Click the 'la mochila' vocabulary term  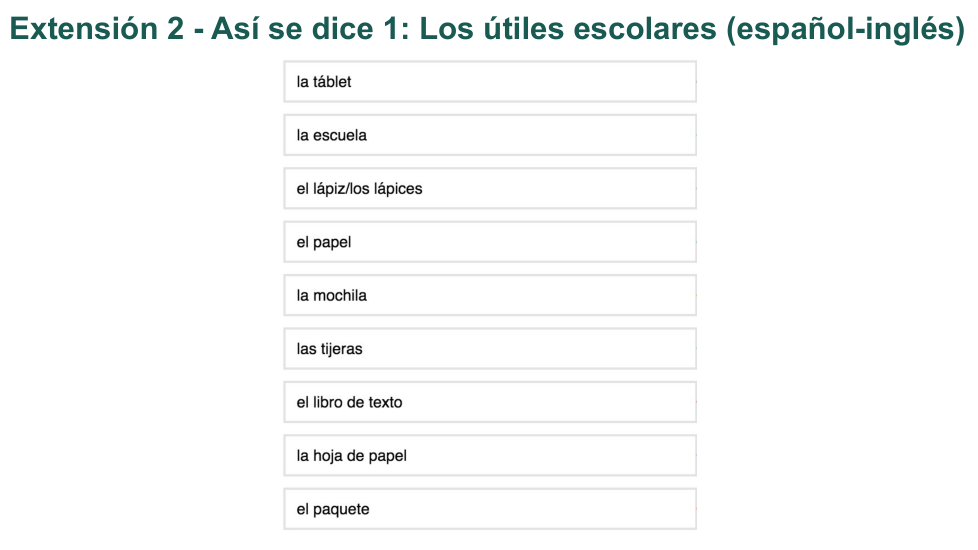pos(332,296)
